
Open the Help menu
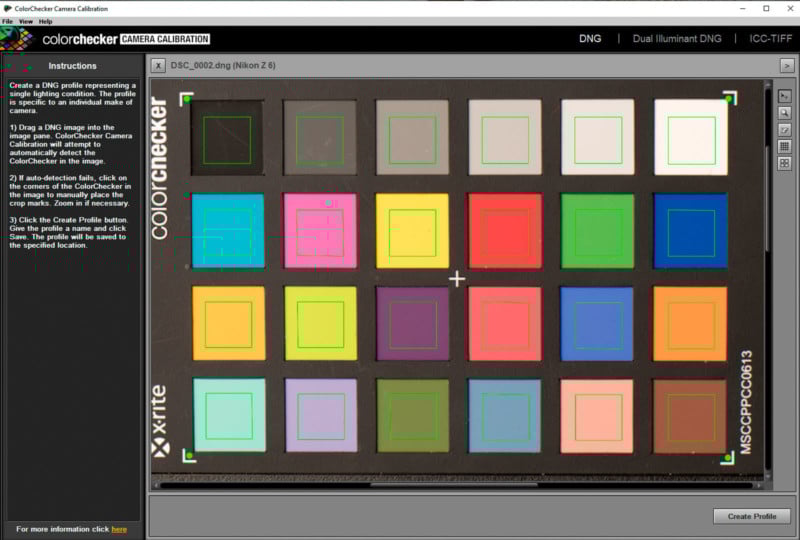pos(46,21)
